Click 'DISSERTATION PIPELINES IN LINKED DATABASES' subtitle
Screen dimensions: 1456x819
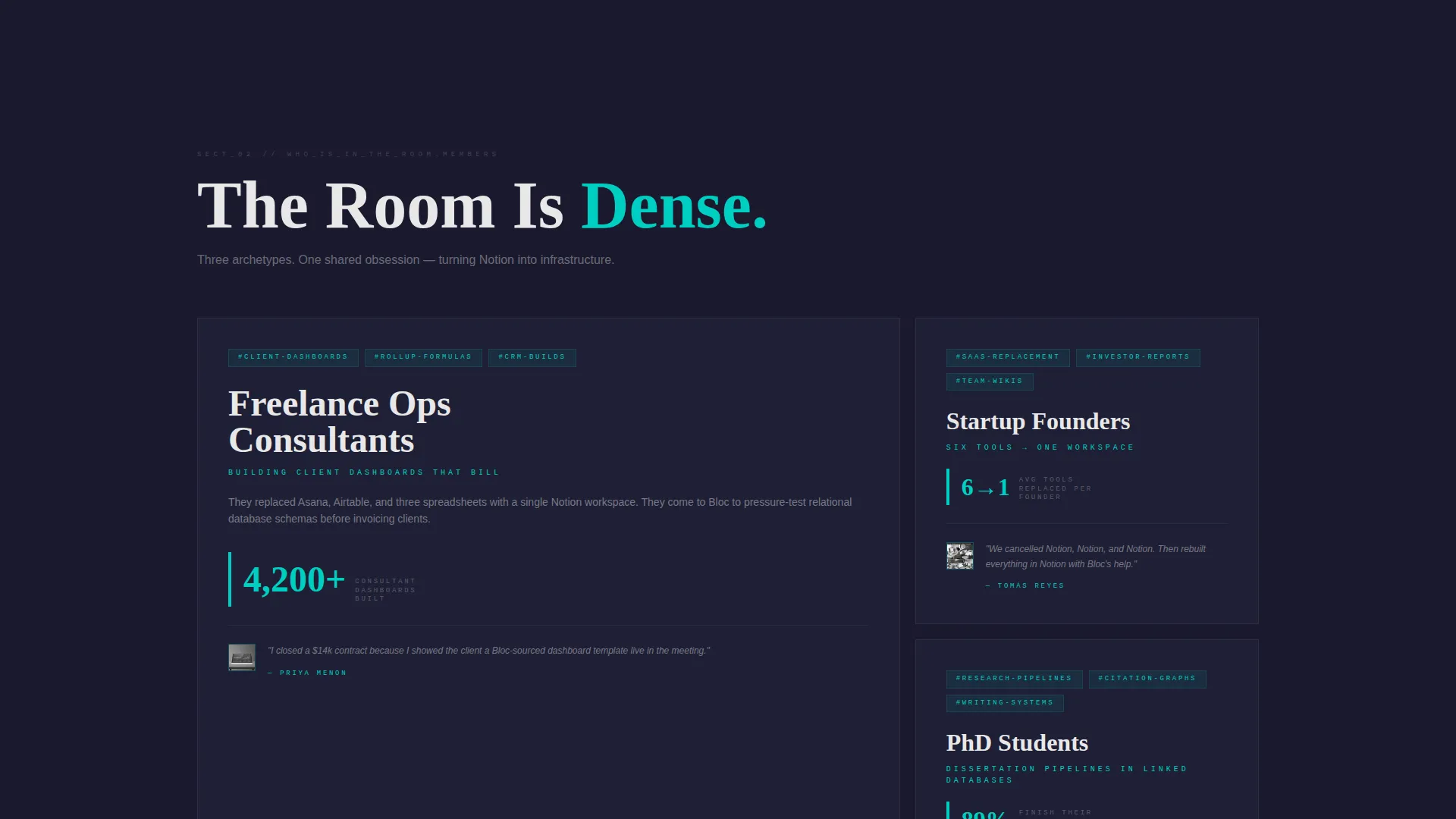tap(1067, 774)
